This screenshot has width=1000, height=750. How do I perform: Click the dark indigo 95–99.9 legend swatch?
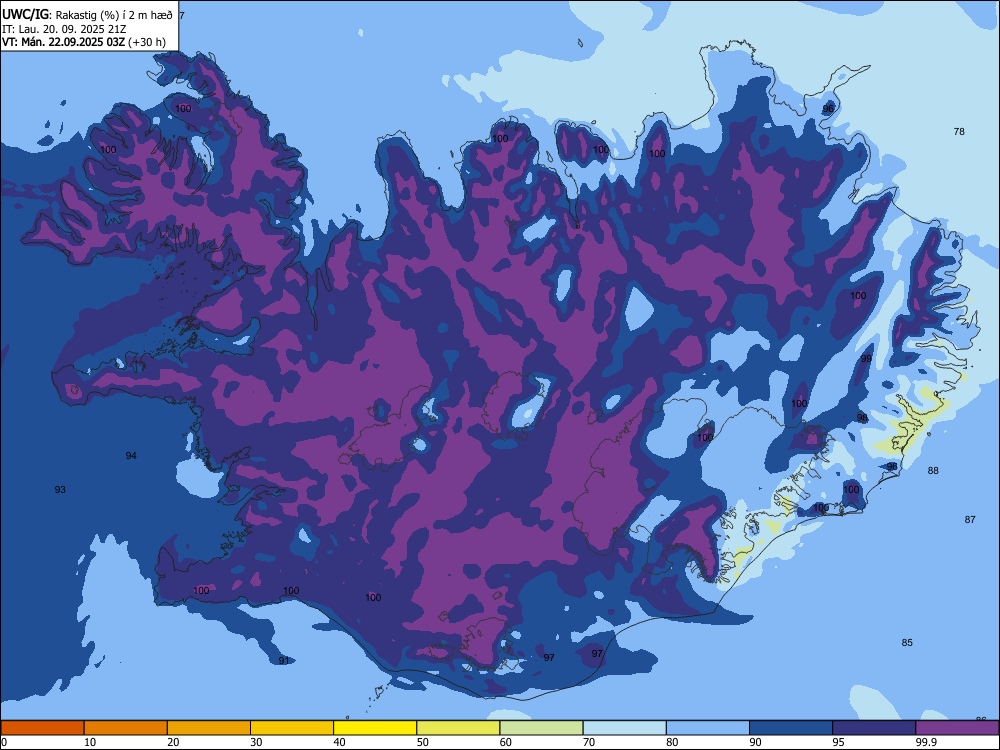click(874, 728)
